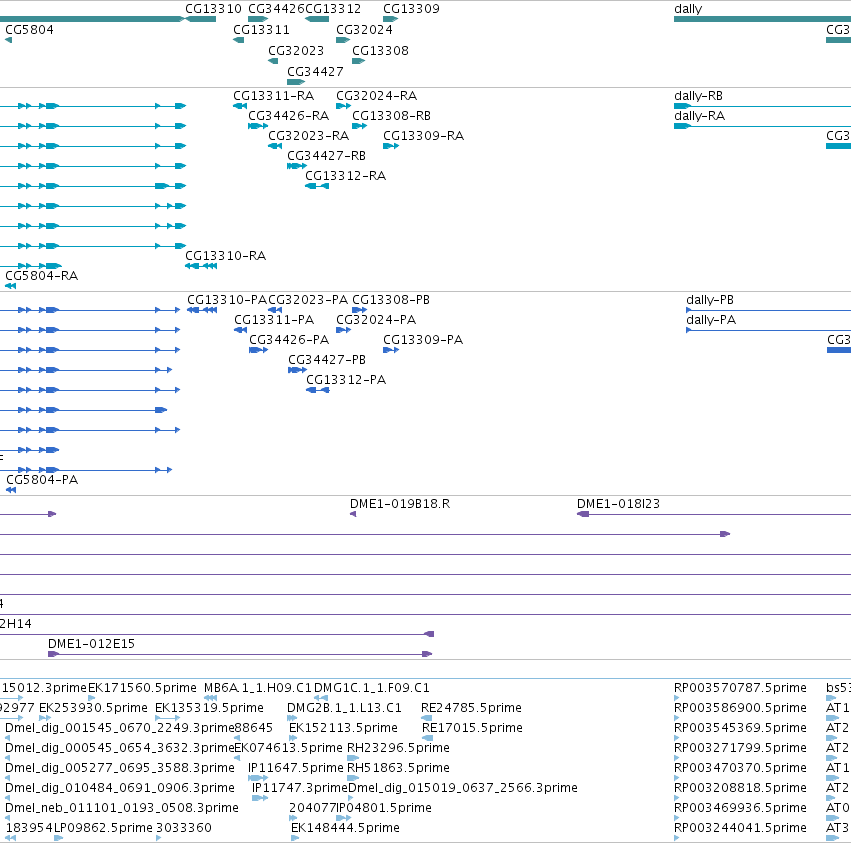Screen dimensions: 851x843
Task: Click the CG13309-PA protein label
Action: point(423,340)
